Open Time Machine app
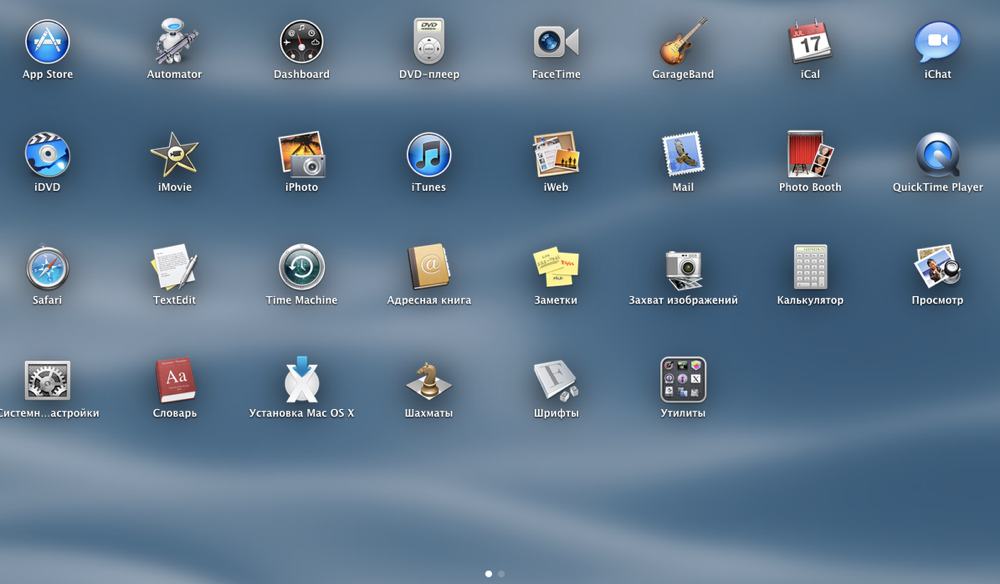The height and width of the screenshot is (584, 1000). click(301, 268)
